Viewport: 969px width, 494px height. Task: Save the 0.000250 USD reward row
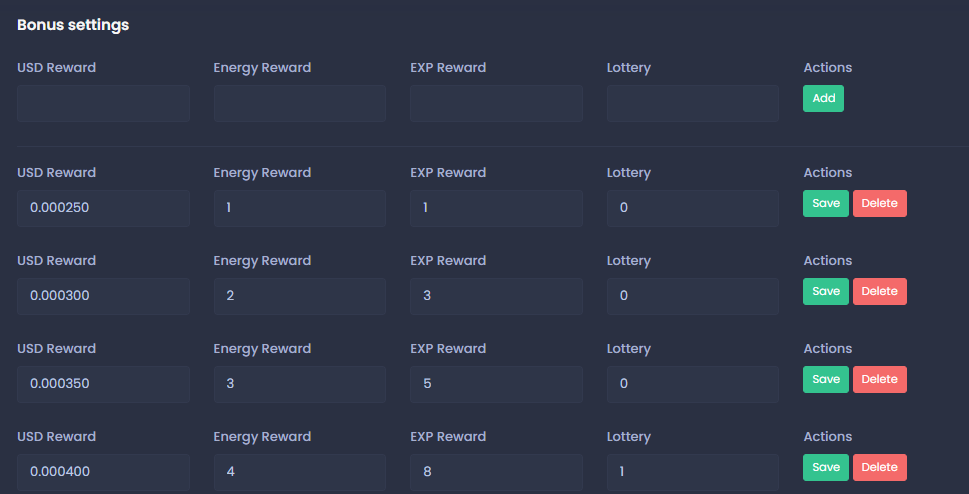(826, 203)
